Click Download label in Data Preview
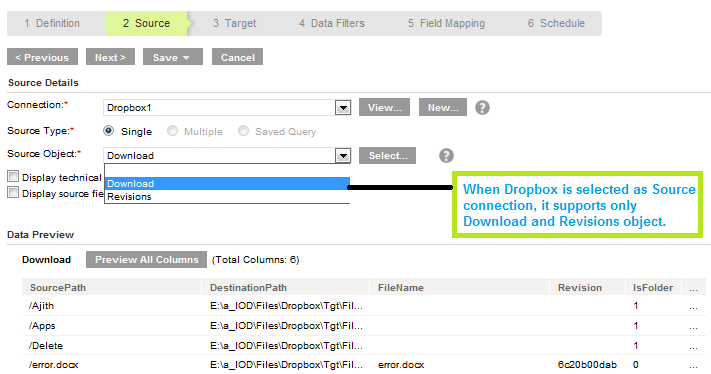Screen dimensions: 711x374 pos(46,260)
